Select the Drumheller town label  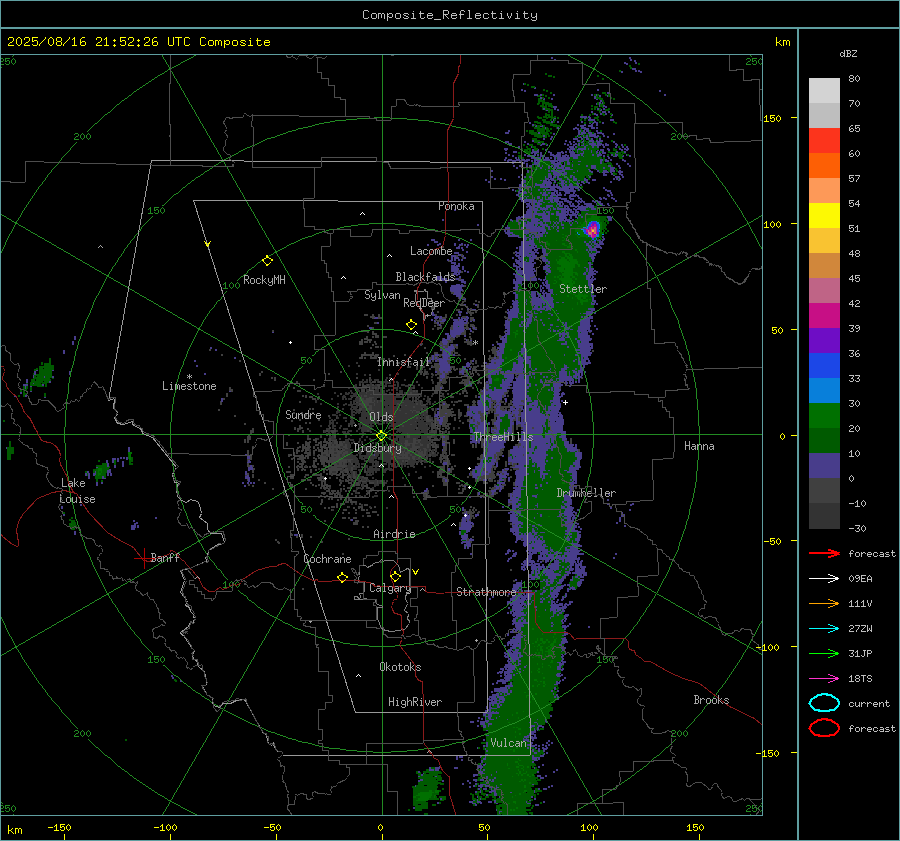click(586, 493)
